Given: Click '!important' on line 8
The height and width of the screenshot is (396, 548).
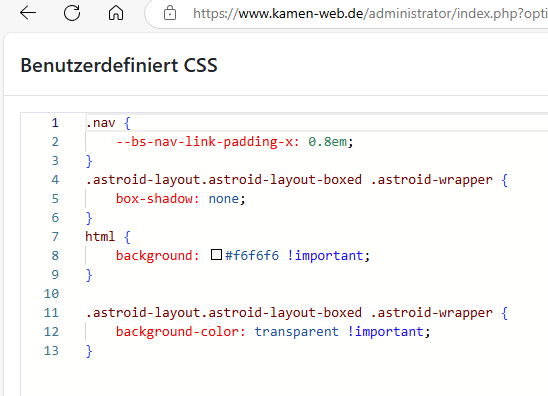Looking at the screenshot, I should point(325,256).
